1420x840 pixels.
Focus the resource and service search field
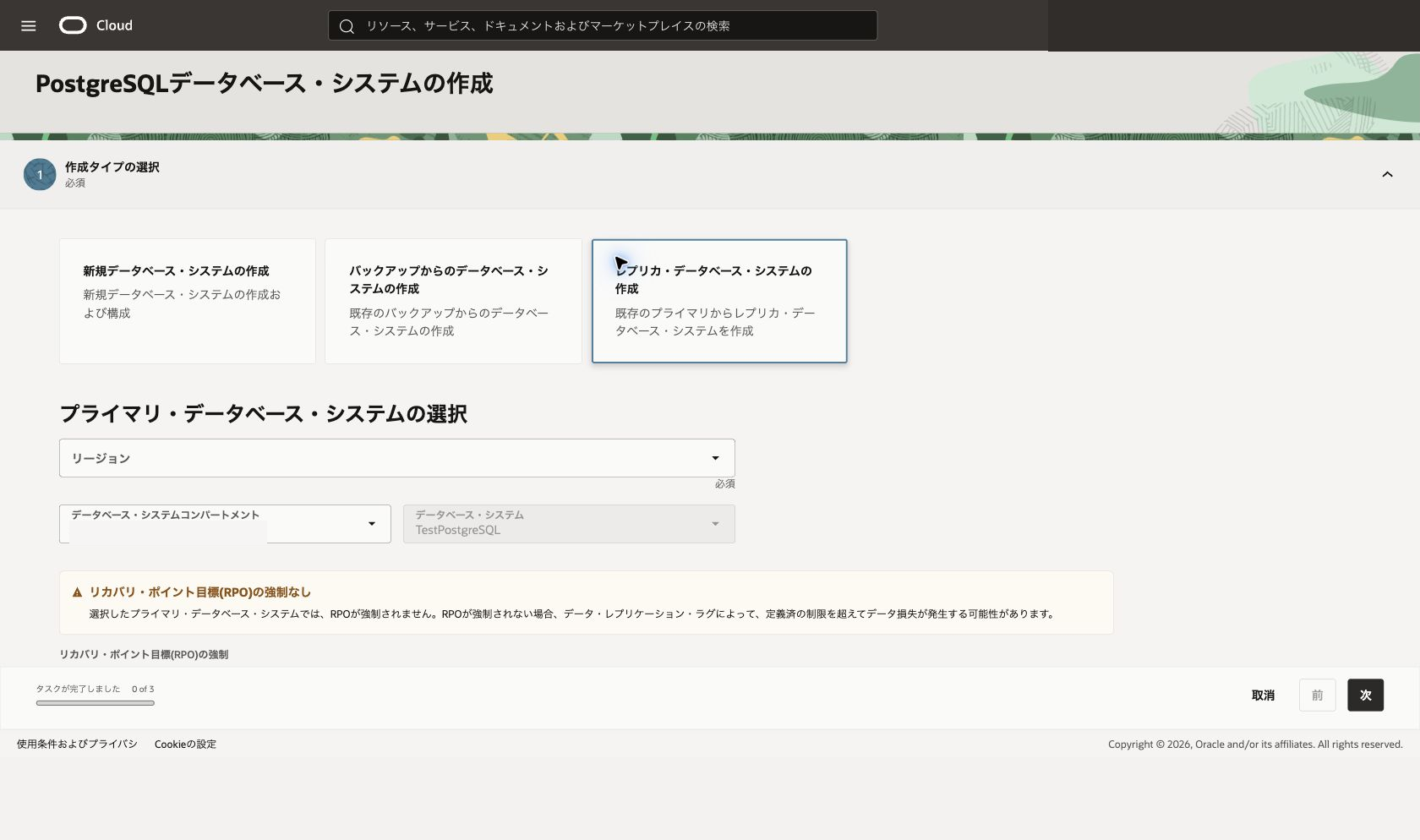603,25
